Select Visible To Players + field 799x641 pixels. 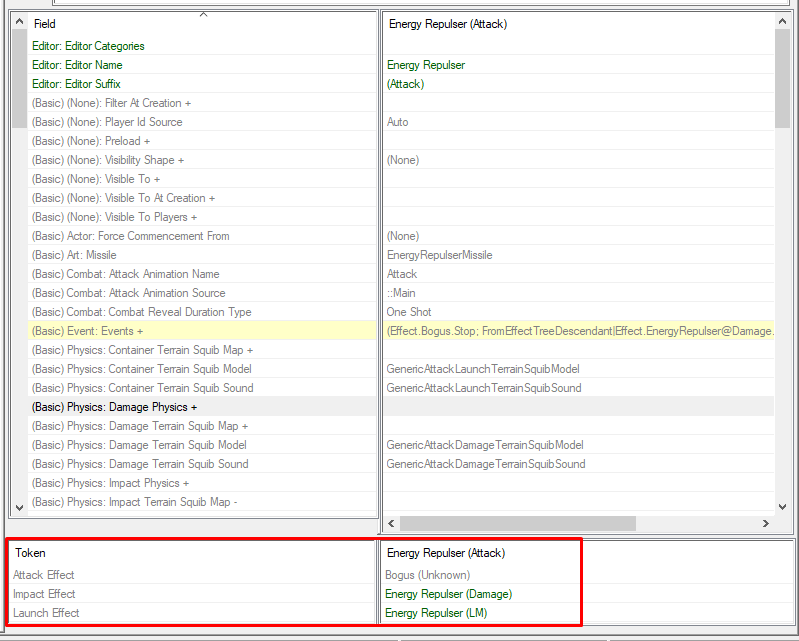202,217
